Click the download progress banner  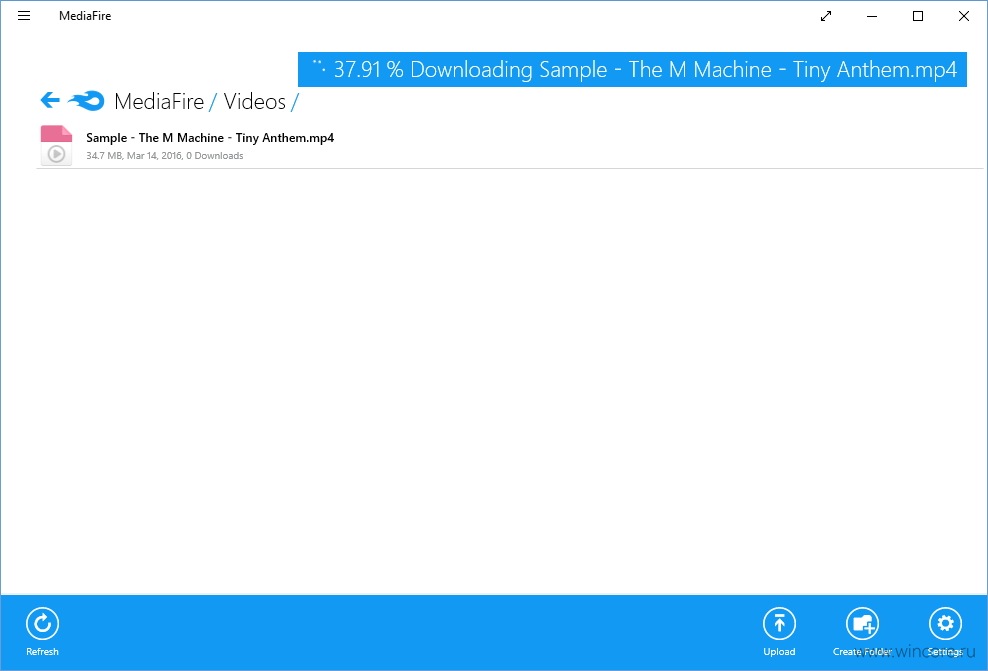(632, 69)
